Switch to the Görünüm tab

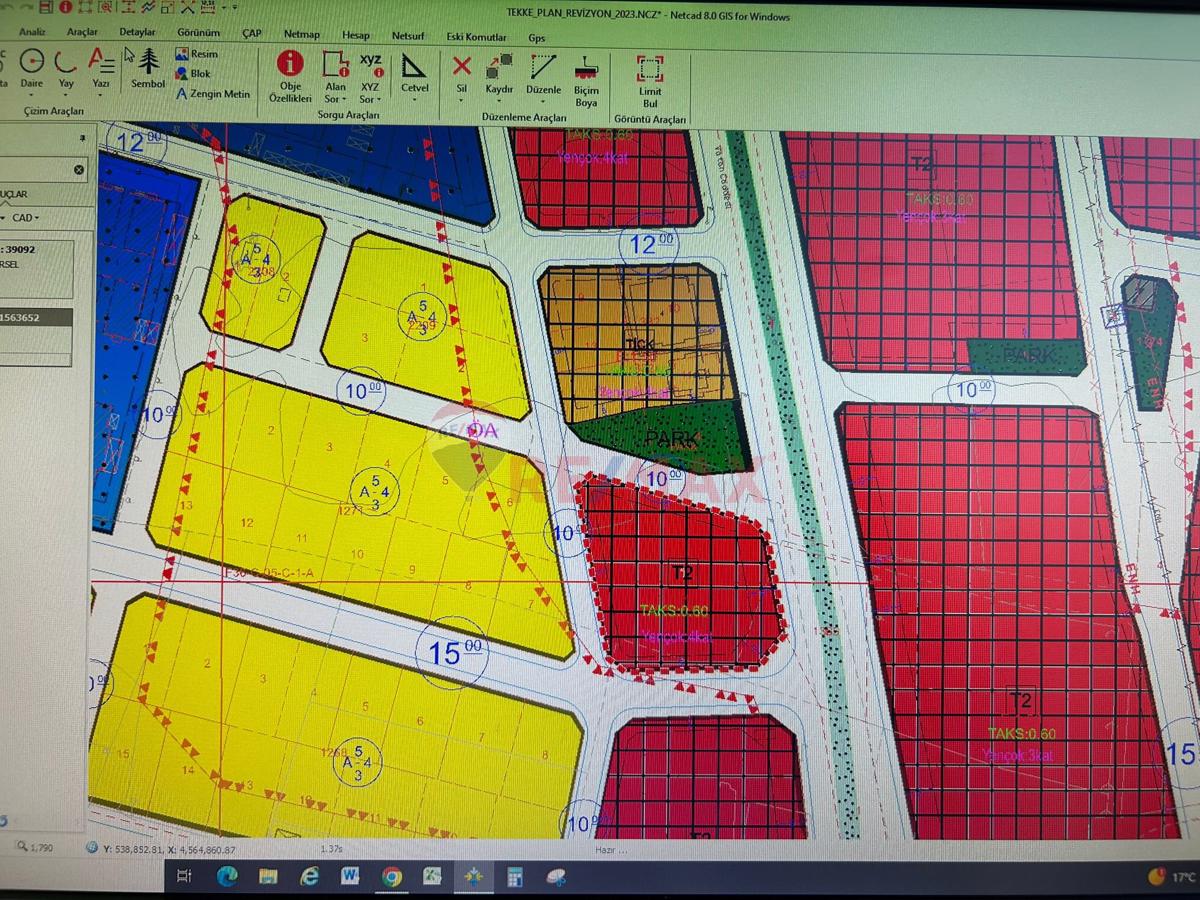tap(198, 32)
